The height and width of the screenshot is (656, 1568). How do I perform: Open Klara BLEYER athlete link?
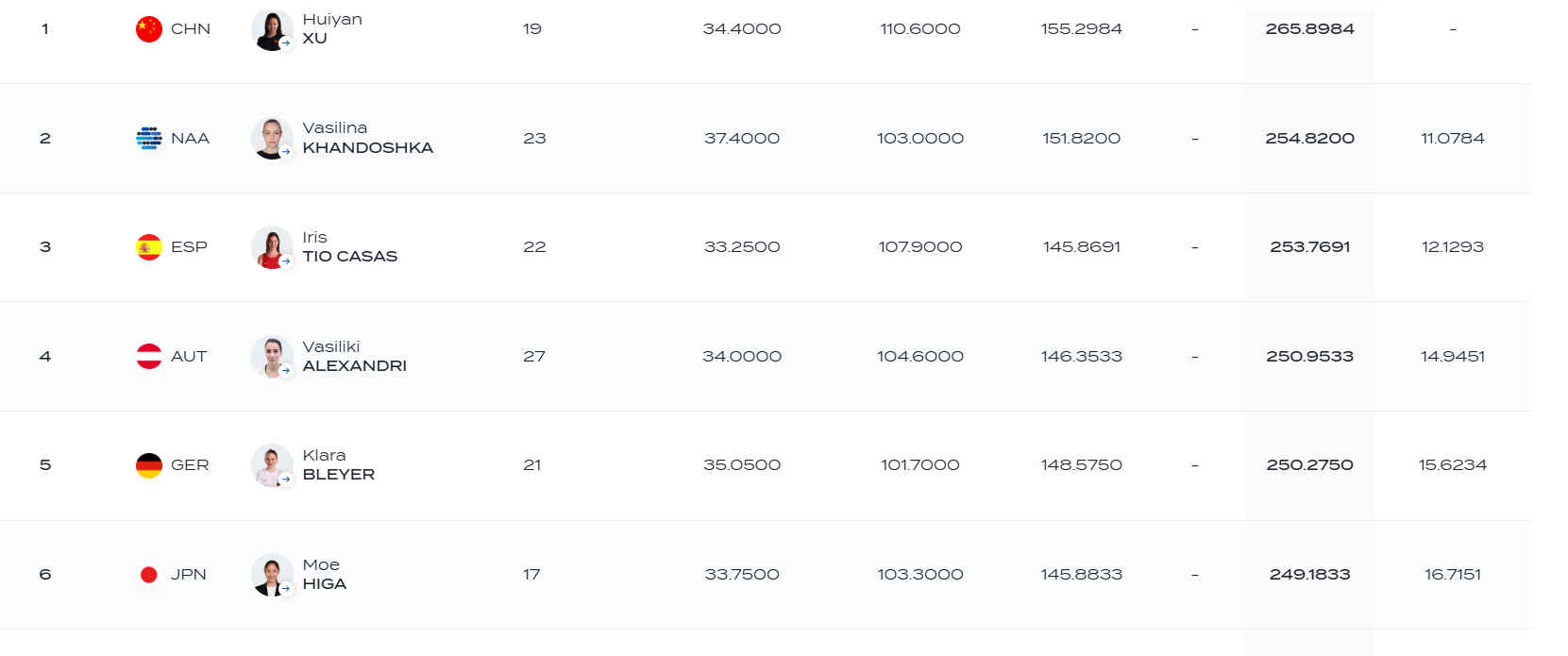point(339,464)
